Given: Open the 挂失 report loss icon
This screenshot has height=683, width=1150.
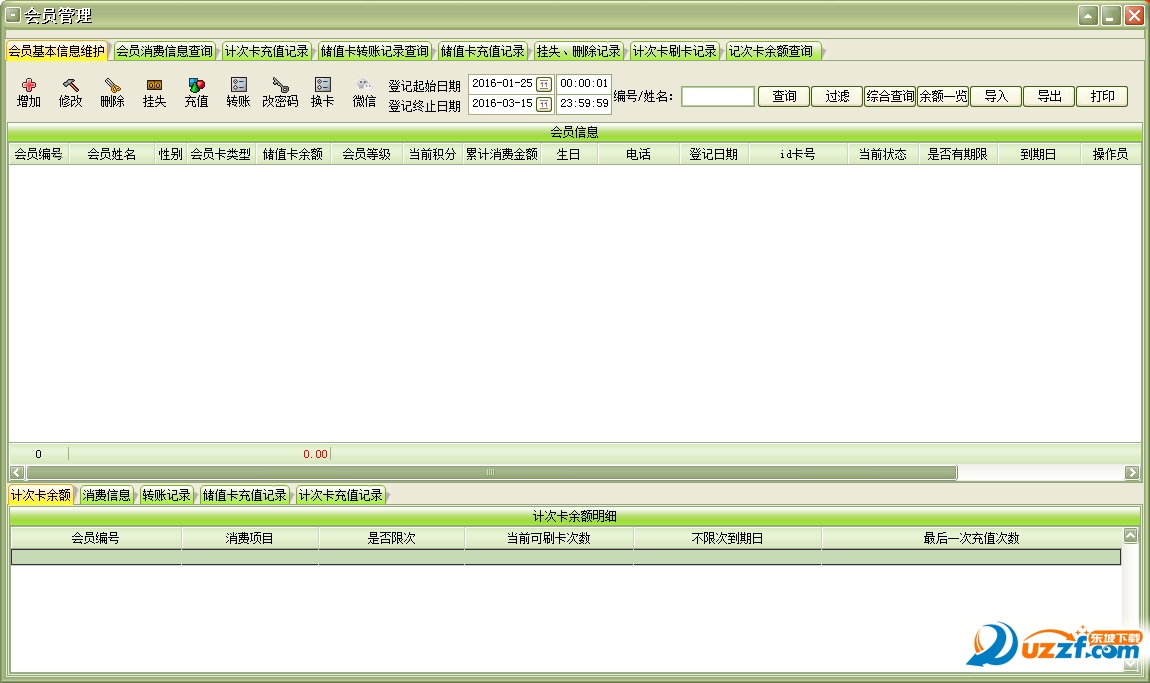Looking at the screenshot, I should (154, 85).
